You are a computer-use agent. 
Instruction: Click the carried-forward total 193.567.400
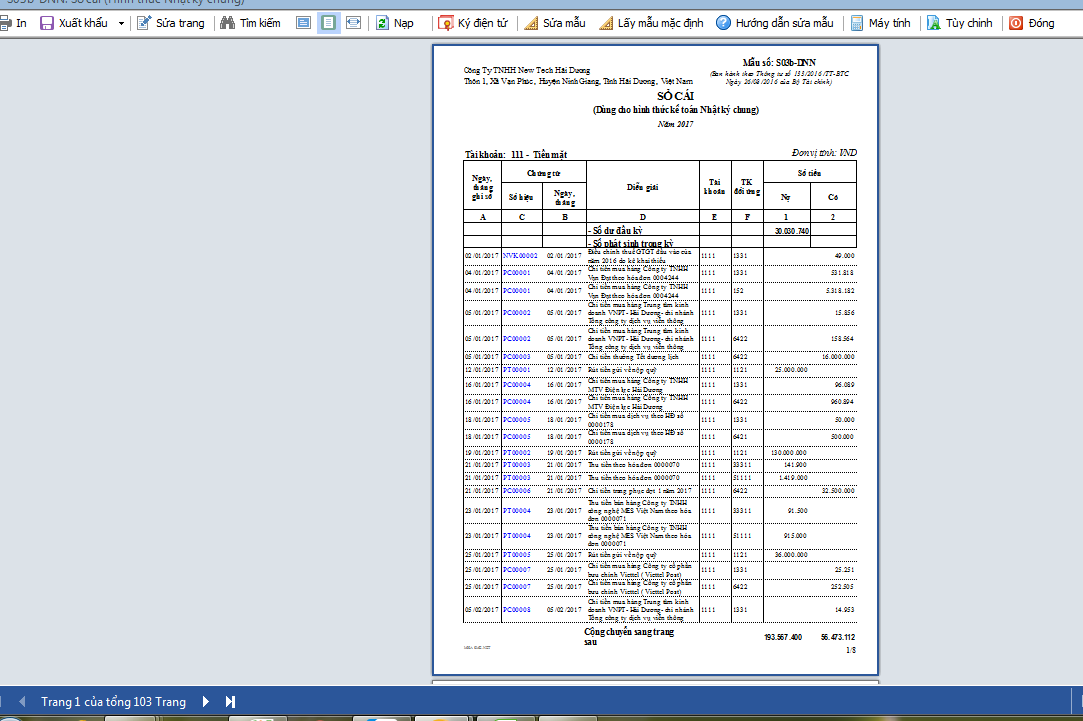click(783, 637)
